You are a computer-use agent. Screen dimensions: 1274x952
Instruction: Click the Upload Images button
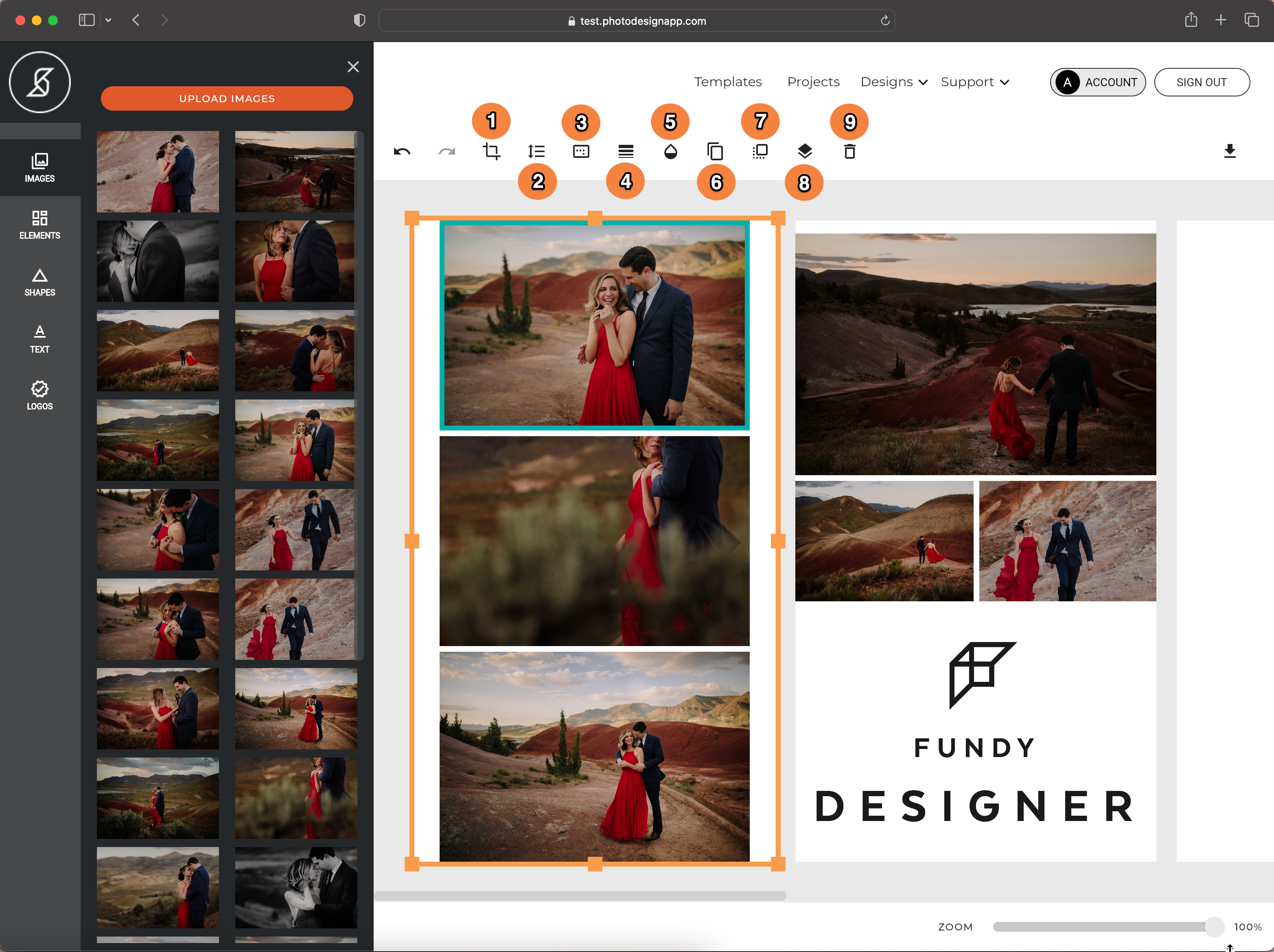[x=227, y=98]
